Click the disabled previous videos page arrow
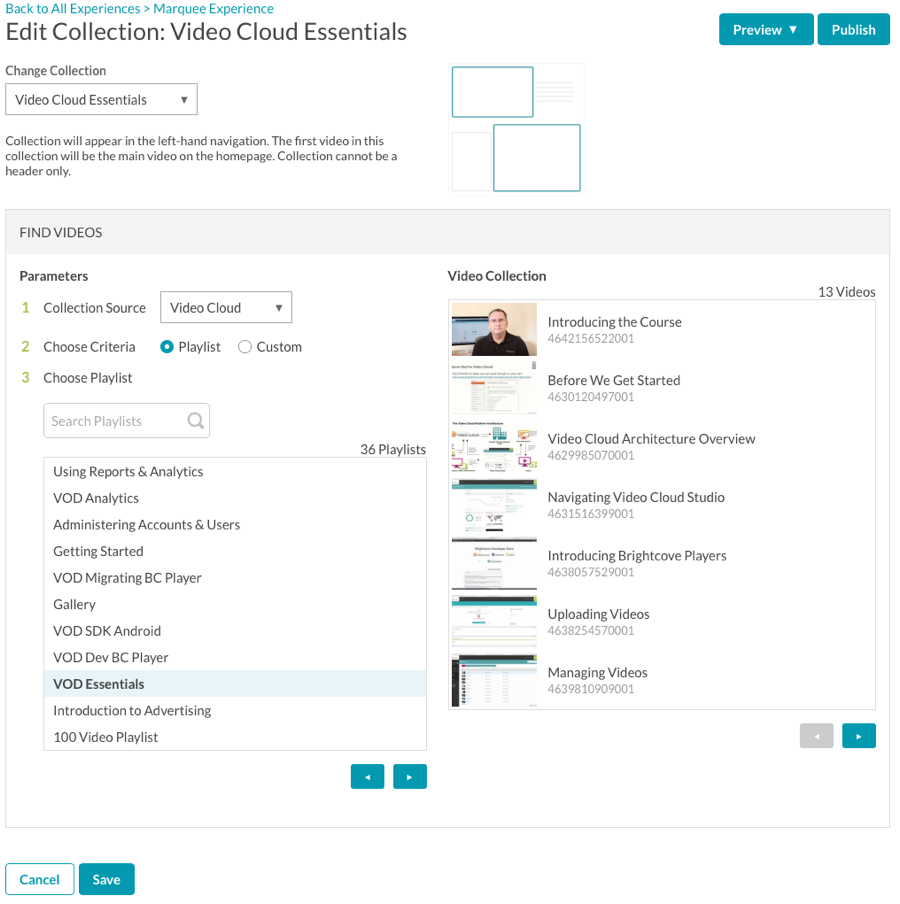This screenshot has height=904, width=900. click(x=816, y=736)
